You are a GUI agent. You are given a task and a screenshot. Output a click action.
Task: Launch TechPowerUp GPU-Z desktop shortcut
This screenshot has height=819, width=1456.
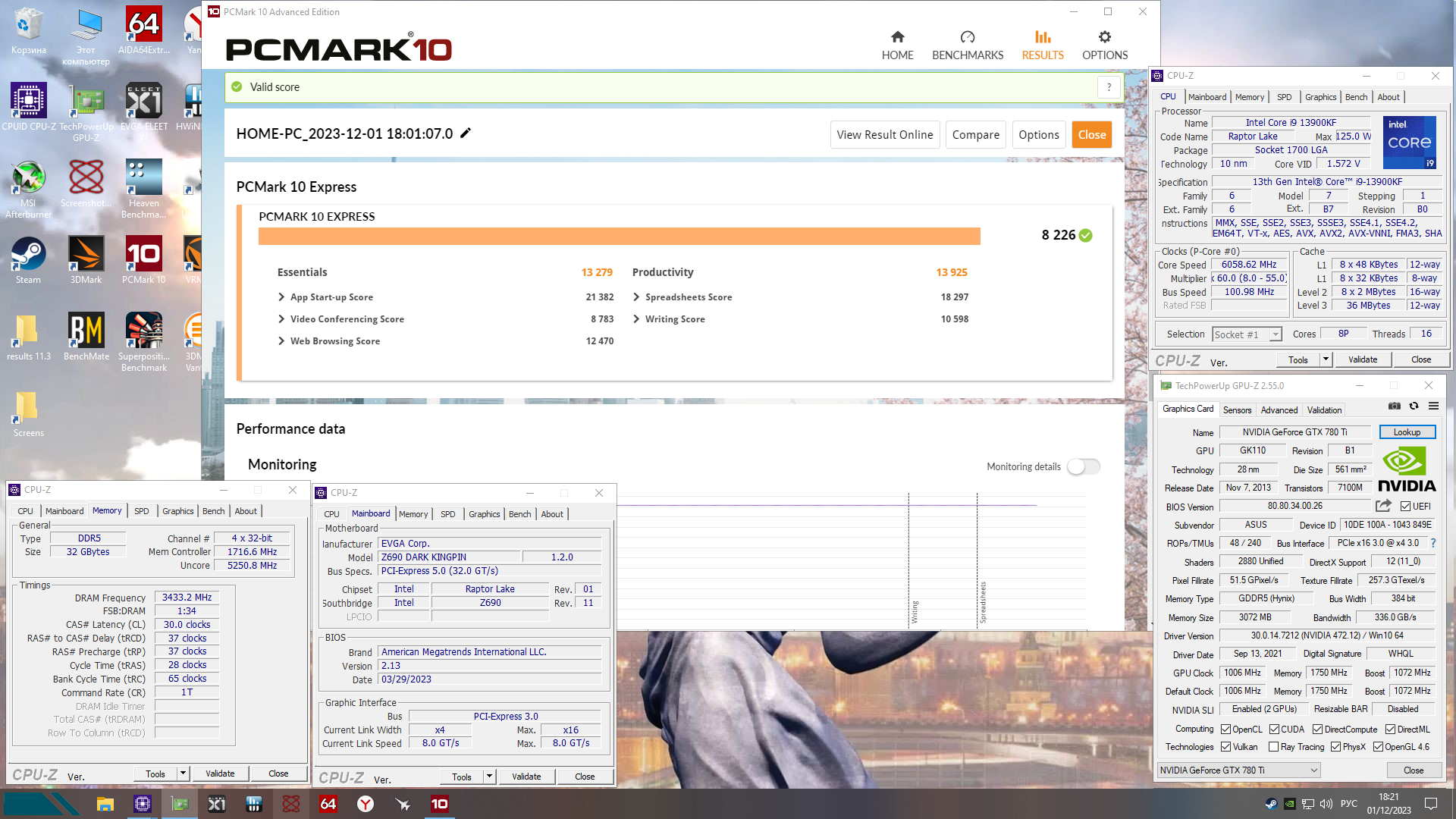click(x=86, y=112)
